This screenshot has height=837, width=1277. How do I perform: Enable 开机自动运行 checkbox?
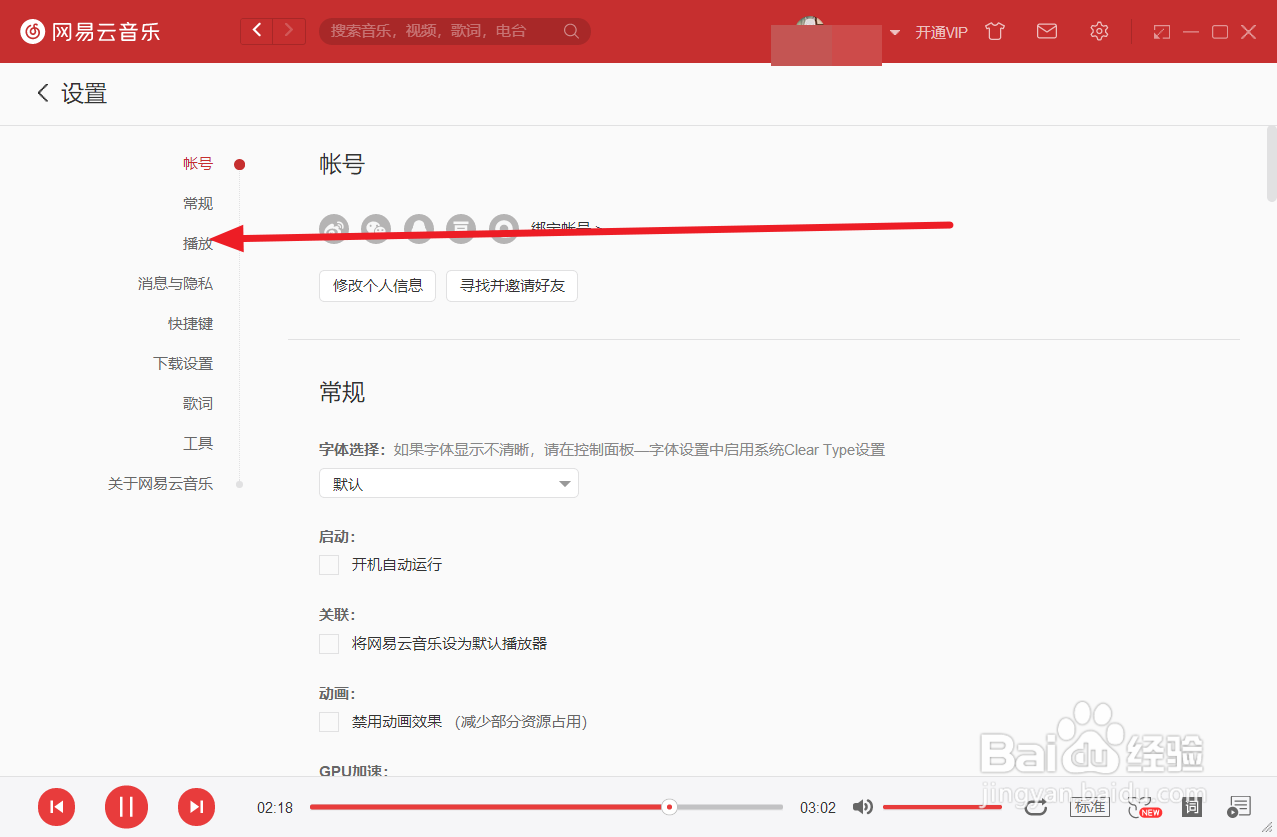coord(329,565)
